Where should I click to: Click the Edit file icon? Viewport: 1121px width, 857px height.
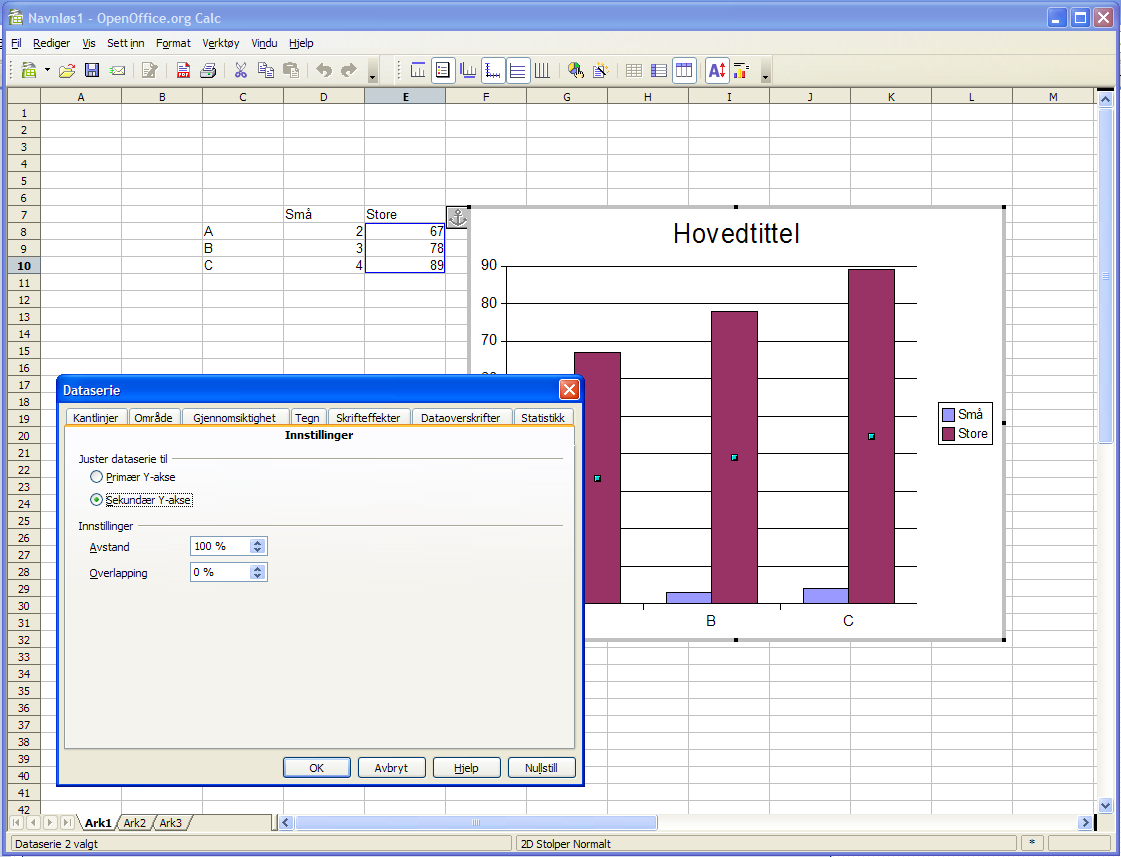(149, 70)
